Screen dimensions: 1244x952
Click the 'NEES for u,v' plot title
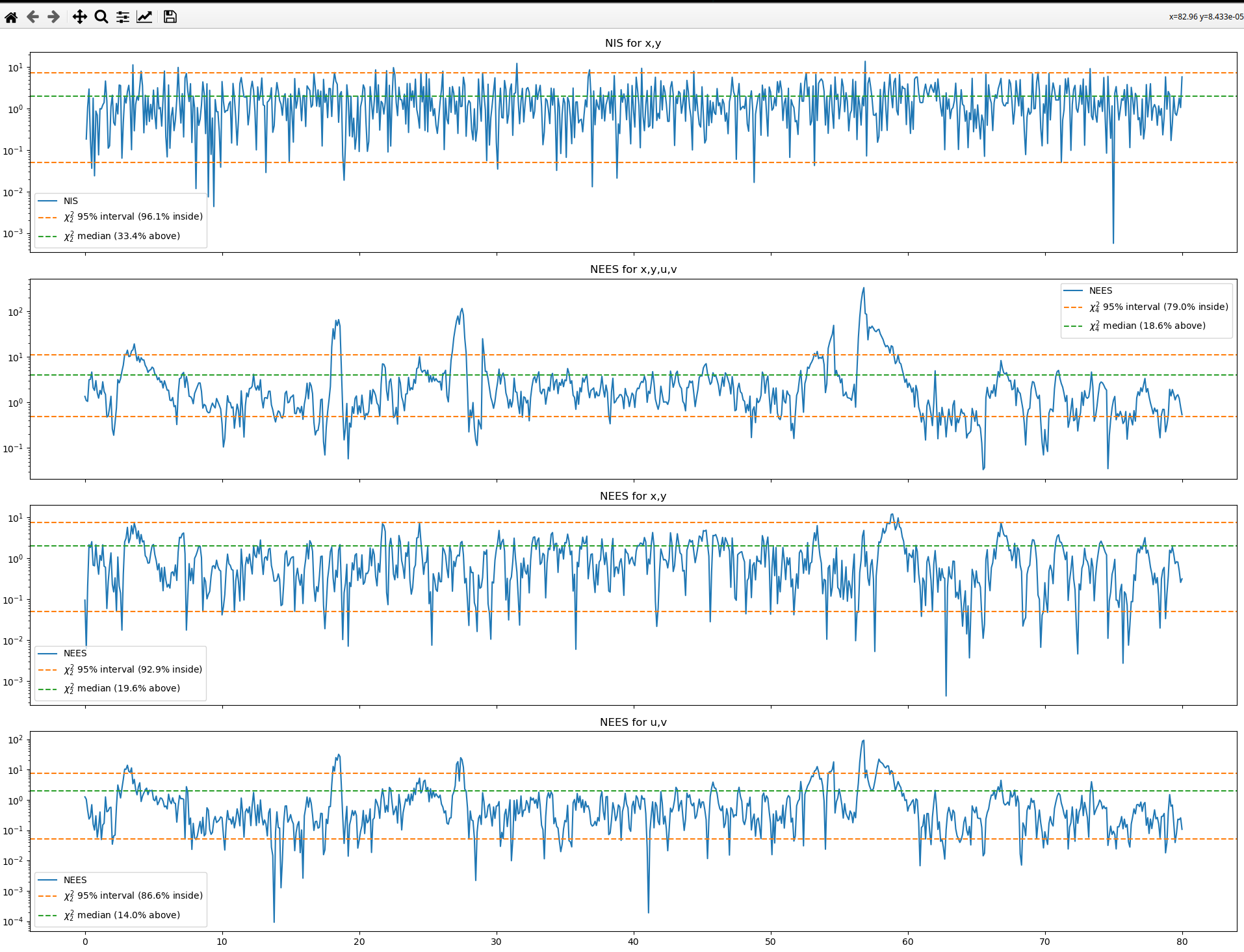[633, 722]
